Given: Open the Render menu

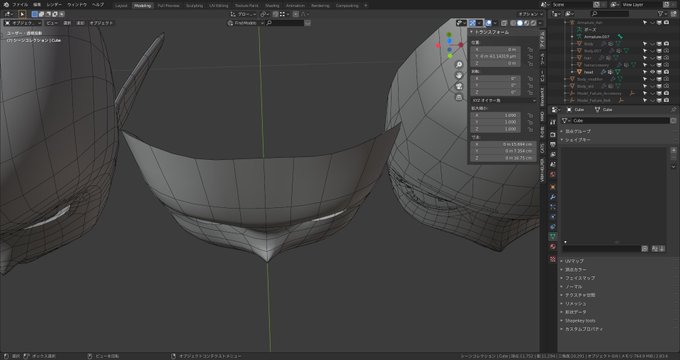Looking at the screenshot, I should tap(54, 5).
